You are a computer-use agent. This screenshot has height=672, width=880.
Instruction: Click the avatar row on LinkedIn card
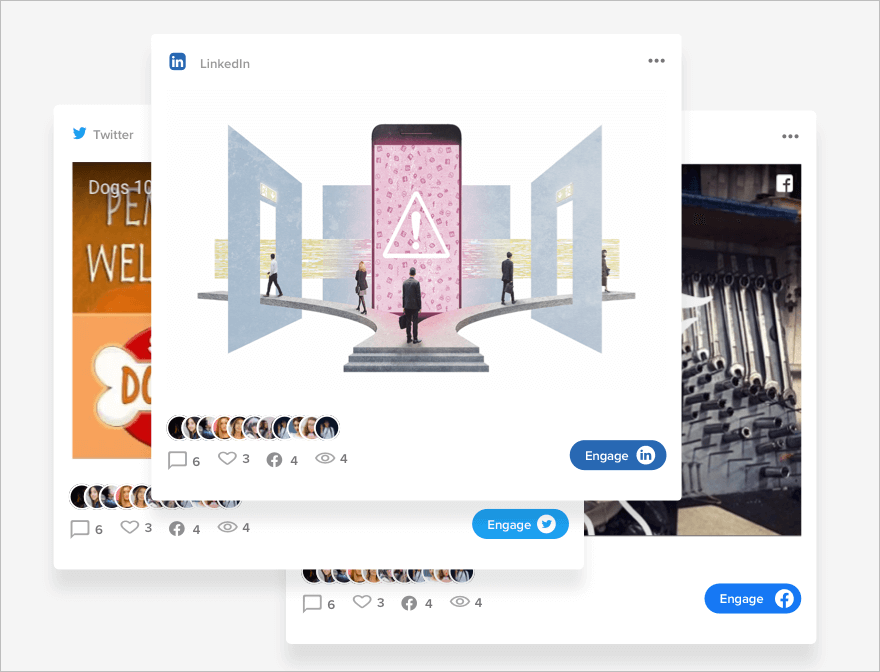coord(254,428)
